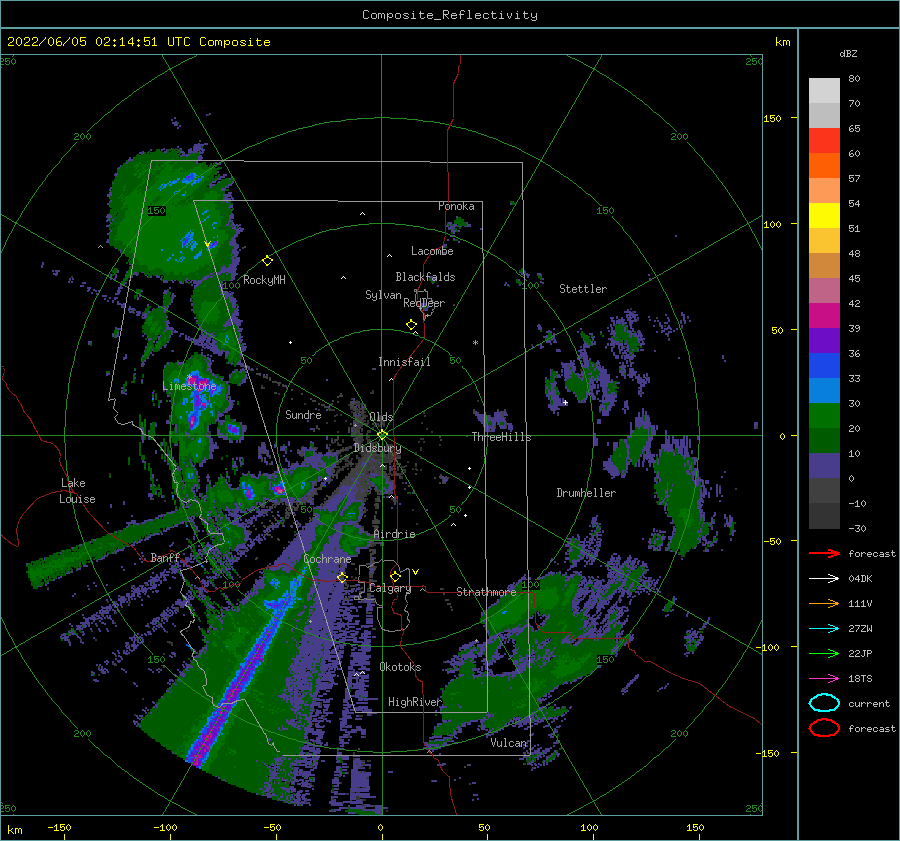900x841 pixels.
Task: Click the yellow diamond marker beside RockyMH
Action: (x=267, y=261)
